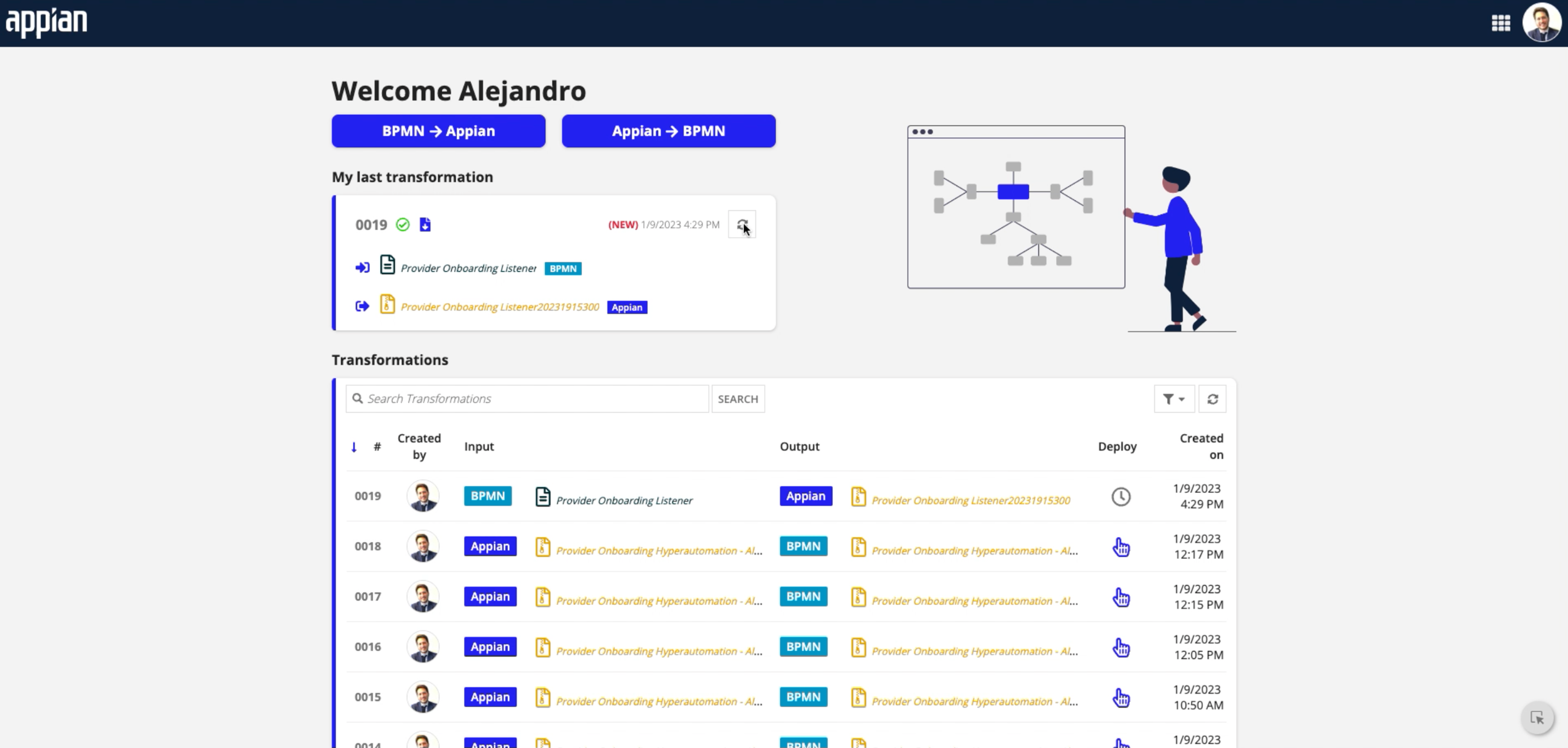
Task: Open input file of row 0016
Action: click(x=659, y=651)
